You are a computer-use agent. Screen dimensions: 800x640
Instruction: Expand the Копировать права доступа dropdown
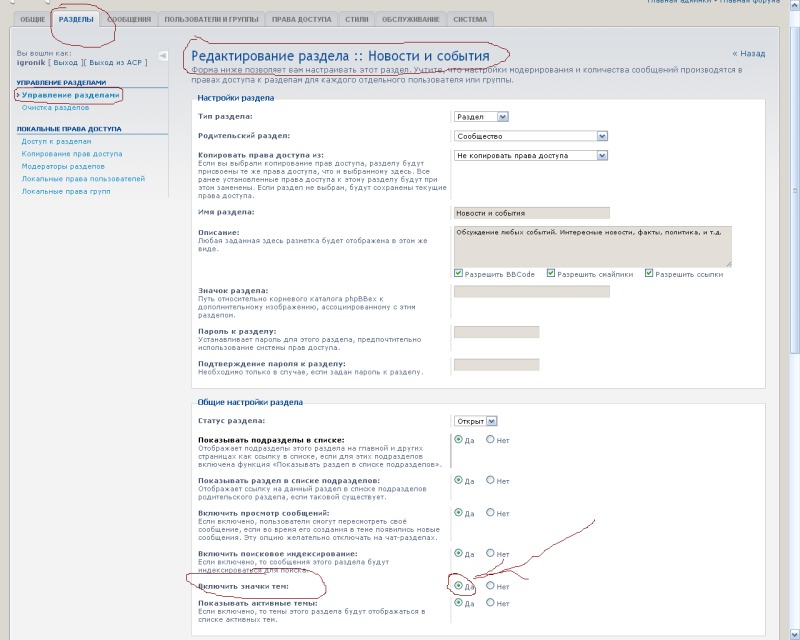point(602,156)
